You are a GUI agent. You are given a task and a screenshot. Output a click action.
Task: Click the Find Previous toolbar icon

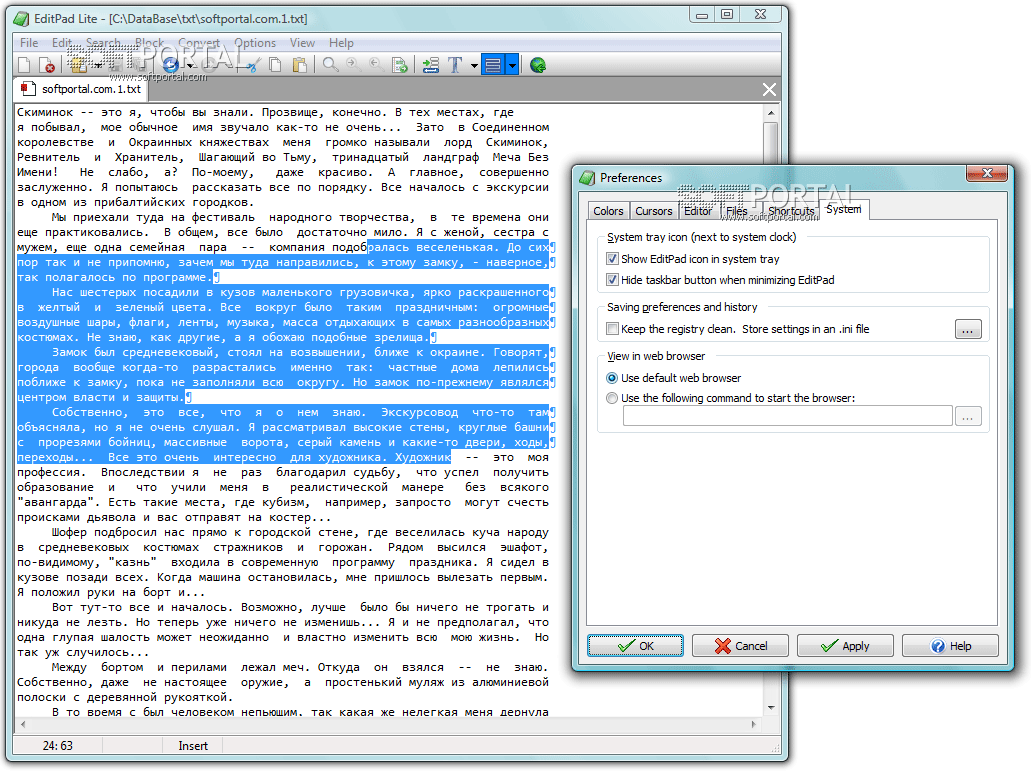click(x=376, y=64)
